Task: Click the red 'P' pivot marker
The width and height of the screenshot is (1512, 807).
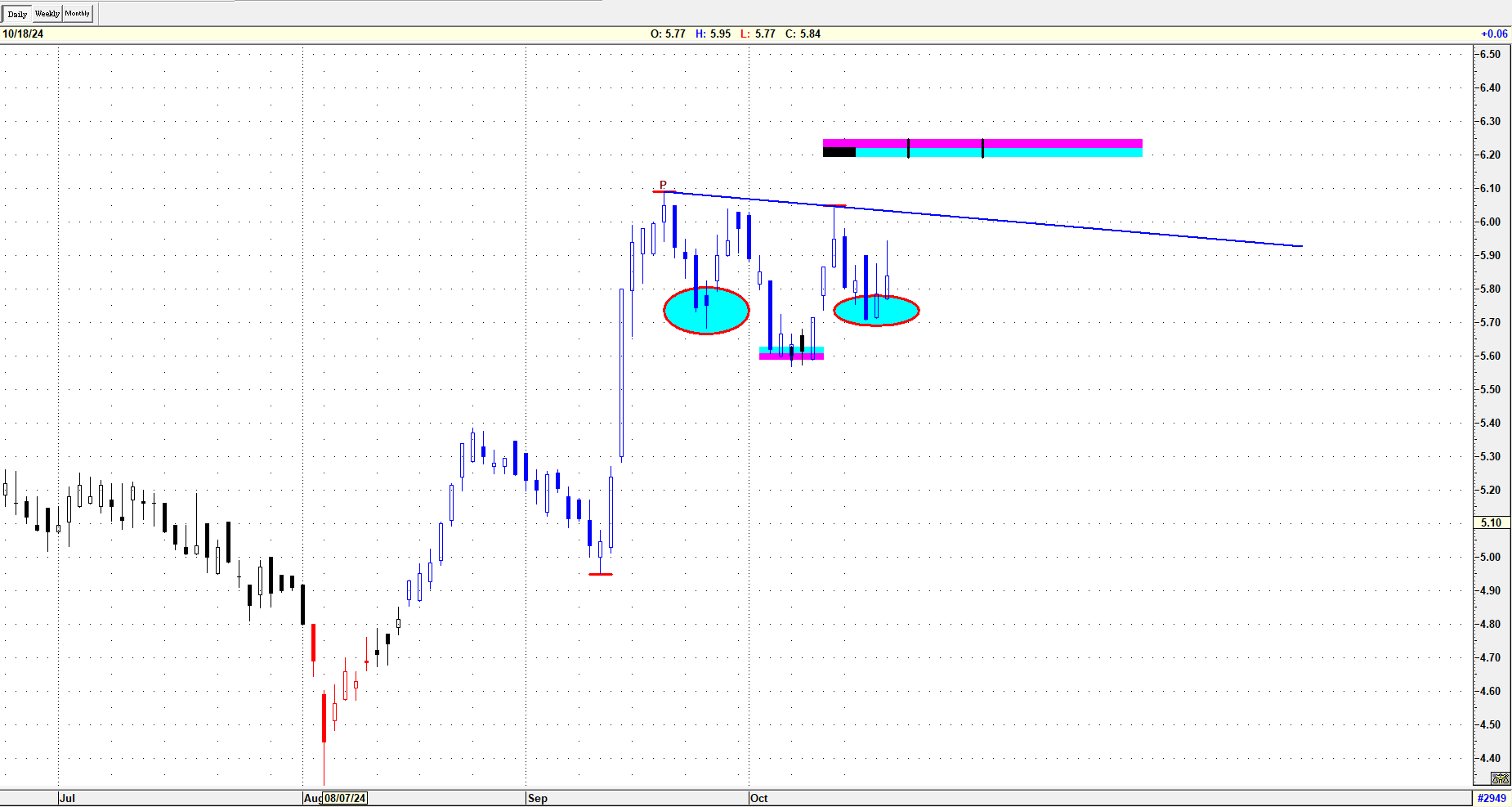Action: [663, 185]
